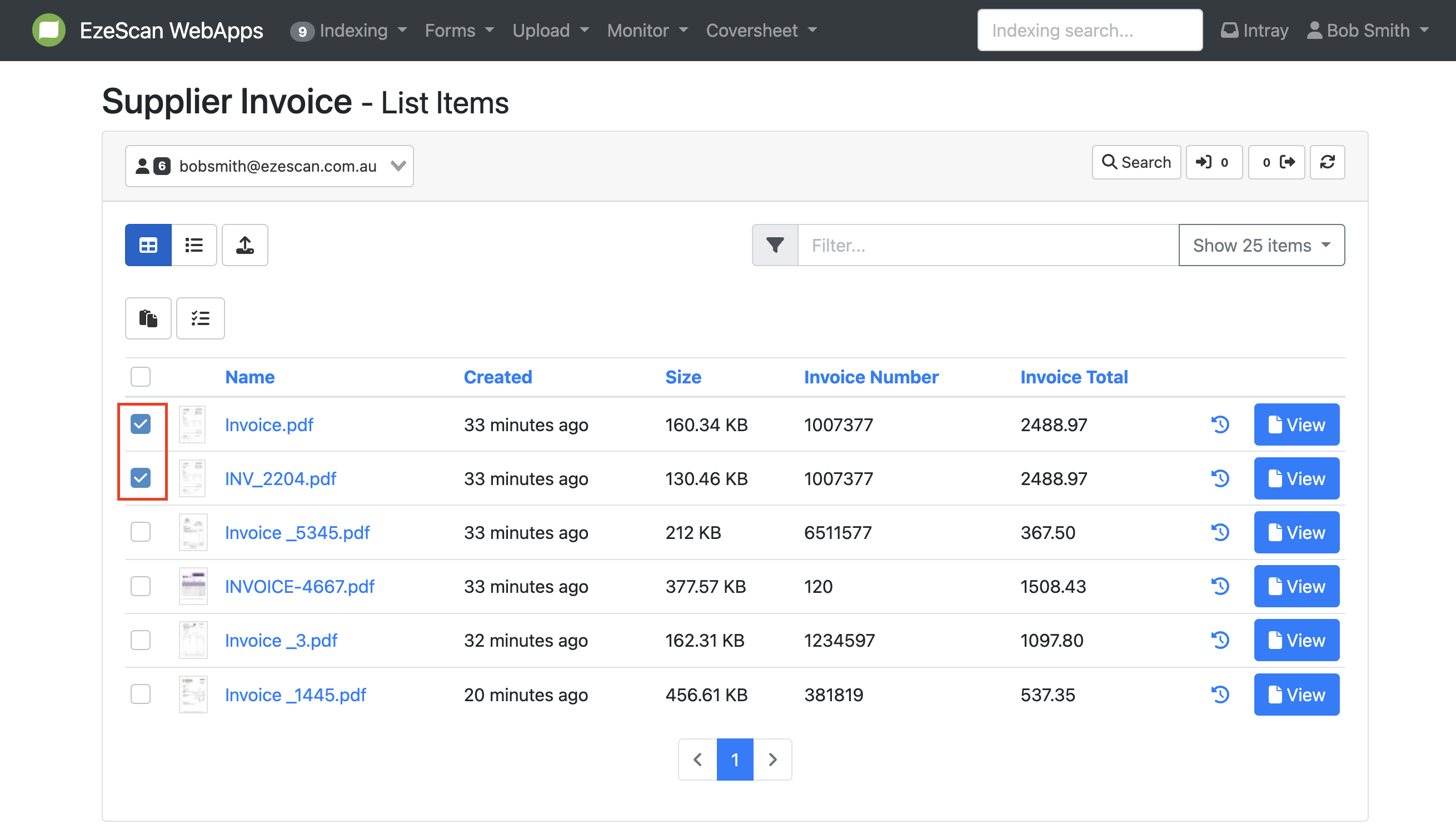Open history for Invoice _5345.pdf
Screen dimensions: 1456x839
1220,532
